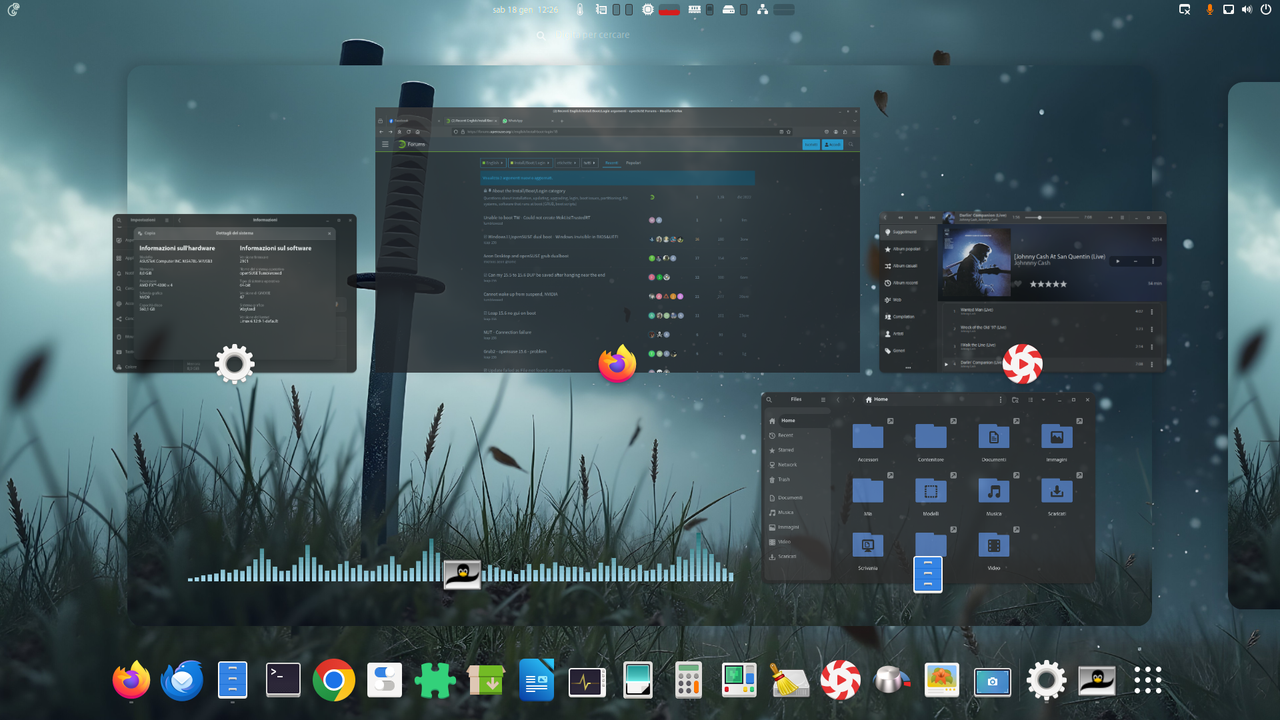Image resolution: width=1280 pixels, height=720 pixels.
Task: Play the Johnny Cash At San Quentin album
Action: click(1119, 261)
